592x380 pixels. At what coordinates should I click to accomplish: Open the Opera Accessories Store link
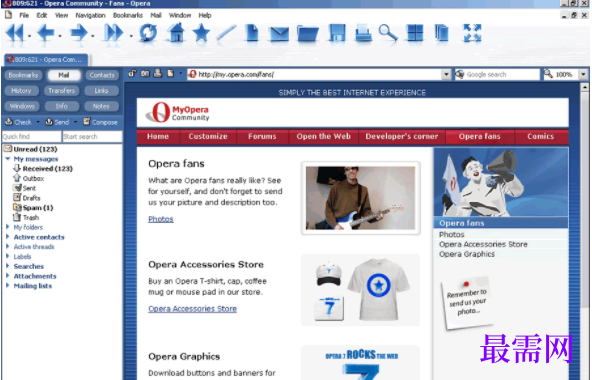coord(193,309)
